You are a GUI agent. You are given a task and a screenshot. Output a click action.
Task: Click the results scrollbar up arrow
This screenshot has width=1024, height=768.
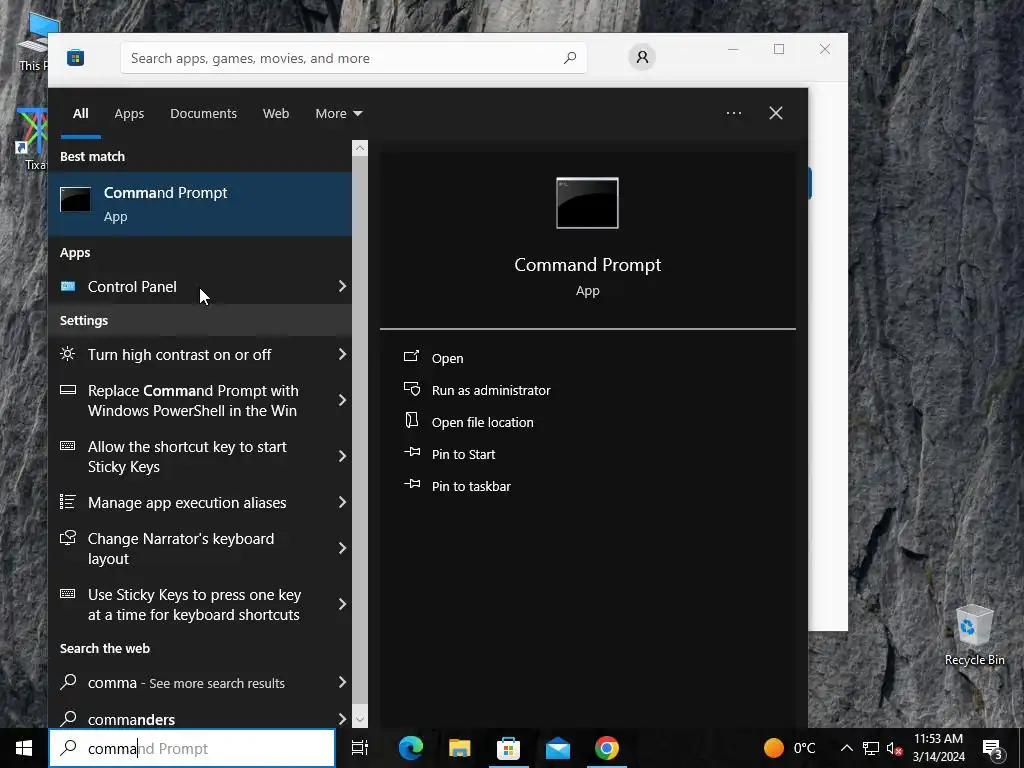tap(360, 148)
